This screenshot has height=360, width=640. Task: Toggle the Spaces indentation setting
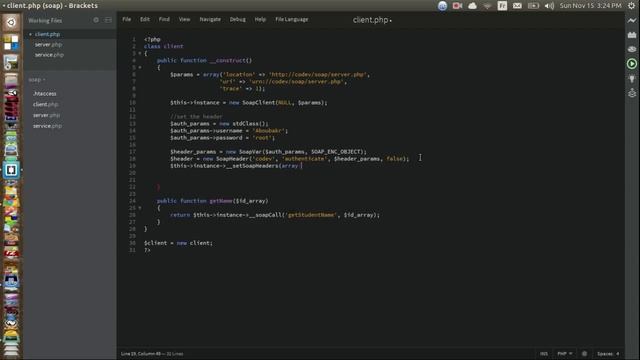608,354
